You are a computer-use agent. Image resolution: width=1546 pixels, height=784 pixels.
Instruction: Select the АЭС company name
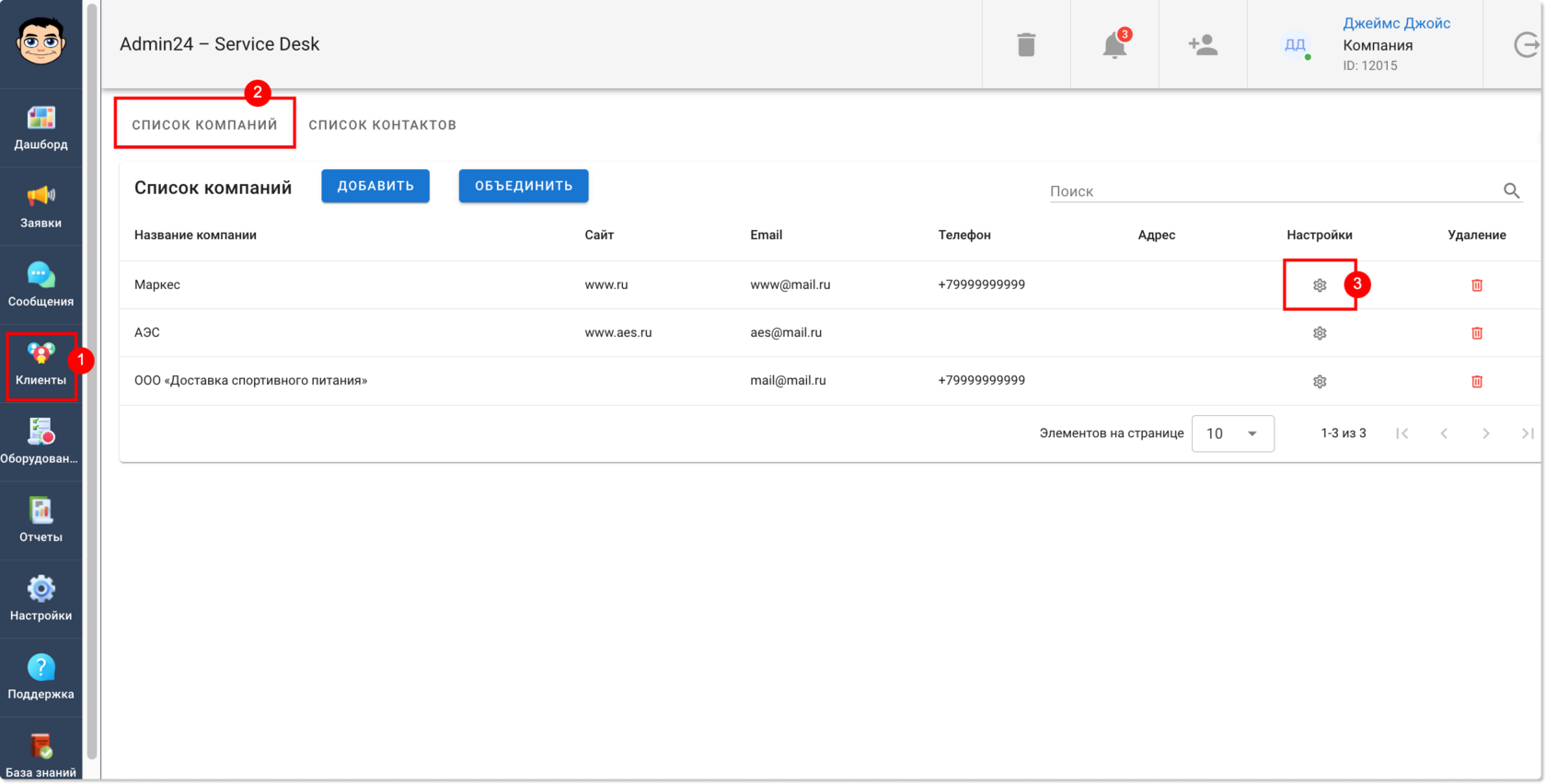pos(147,332)
